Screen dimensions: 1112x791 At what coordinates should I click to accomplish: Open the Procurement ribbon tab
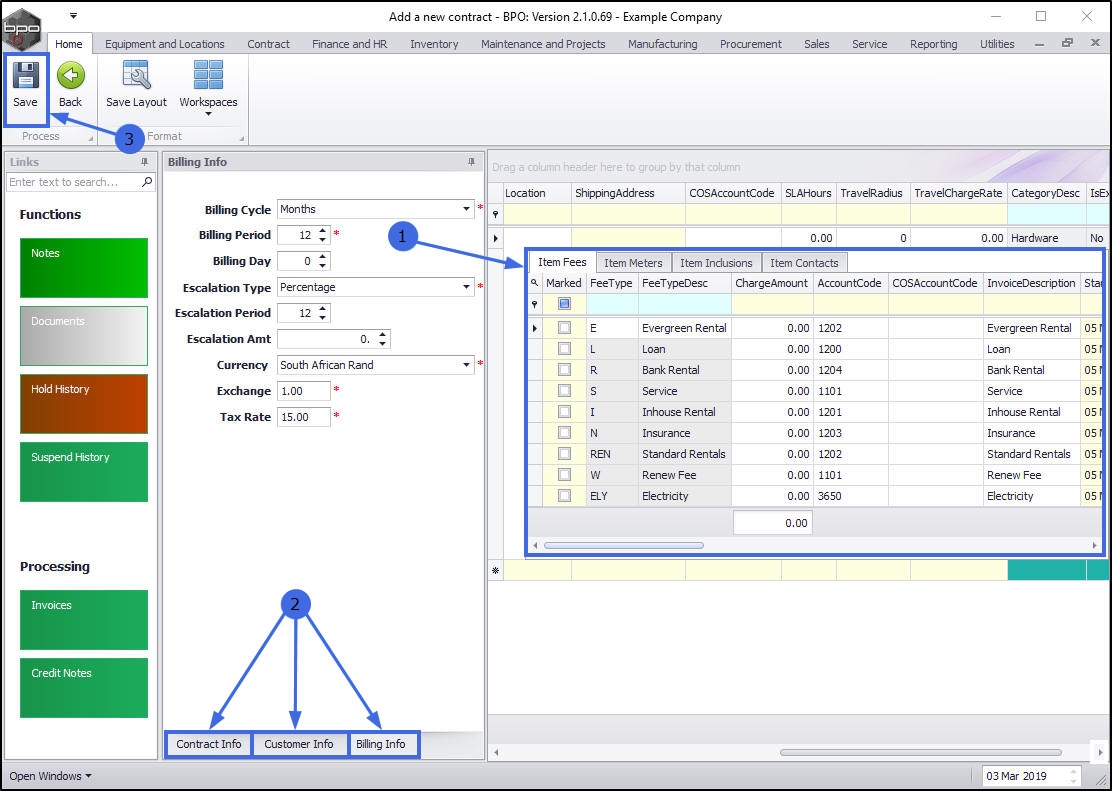coord(750,44)
